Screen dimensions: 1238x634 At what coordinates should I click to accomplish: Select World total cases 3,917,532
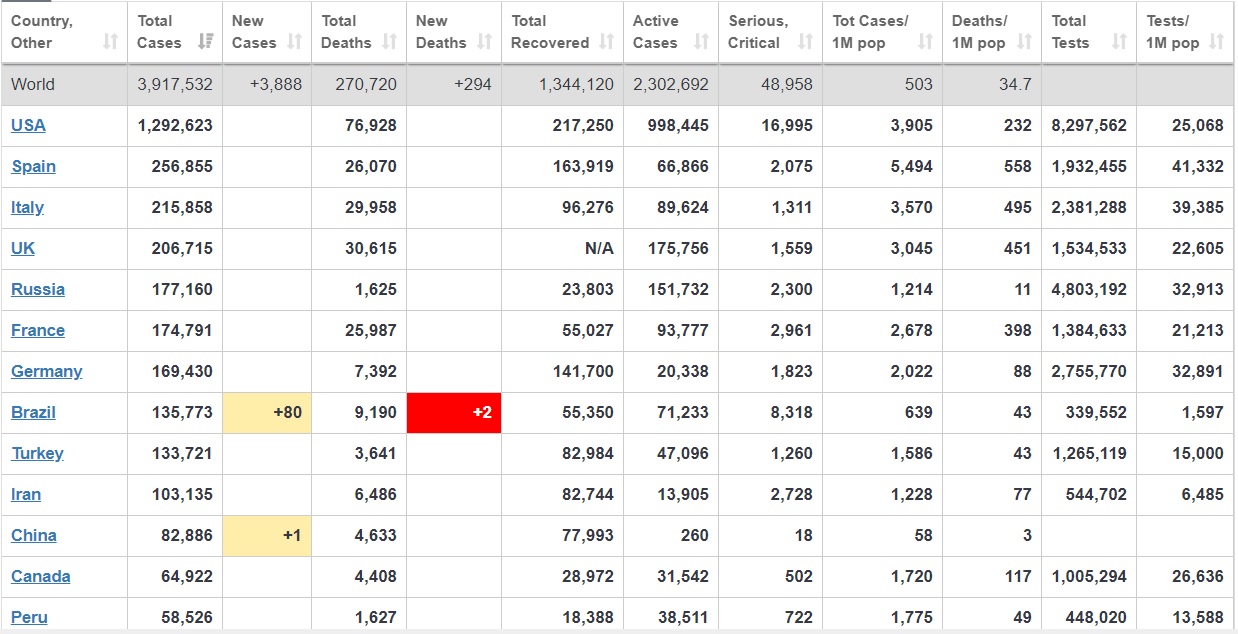[x=175, y=84]
